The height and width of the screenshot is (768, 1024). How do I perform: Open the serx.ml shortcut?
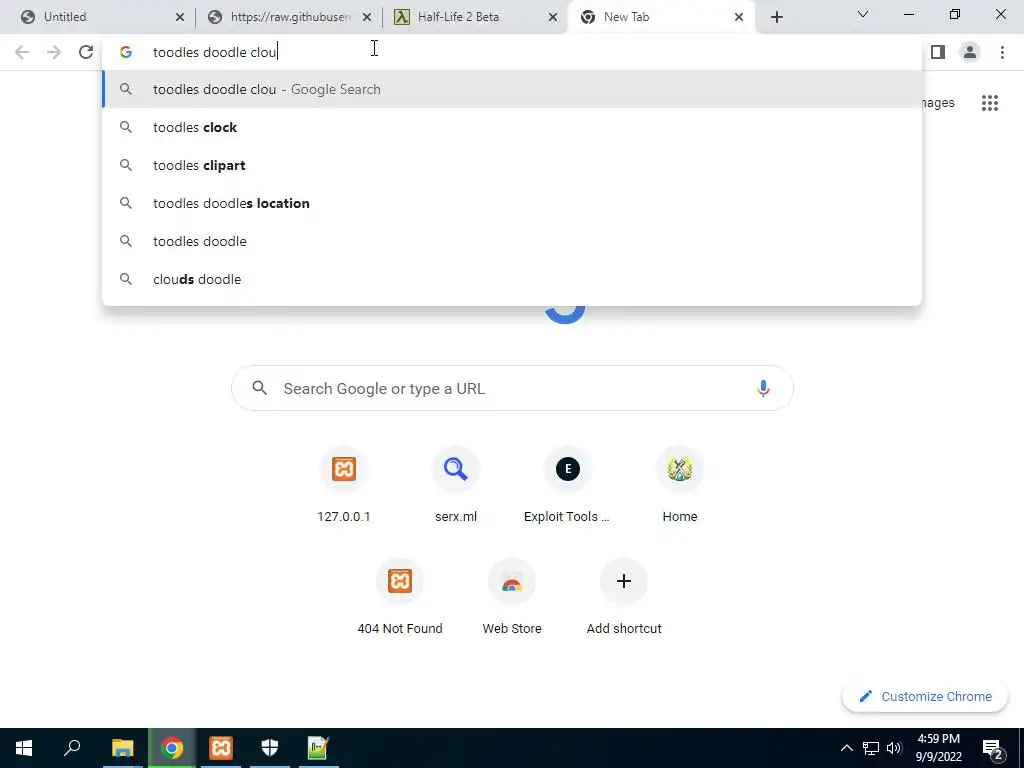[456, 486]
